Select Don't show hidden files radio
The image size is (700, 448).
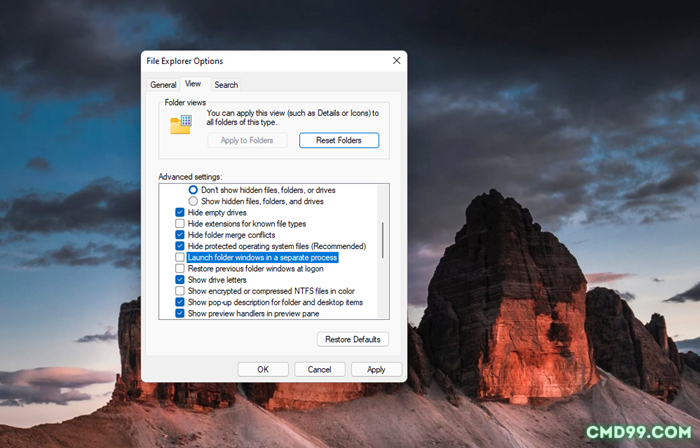(193, 190)
